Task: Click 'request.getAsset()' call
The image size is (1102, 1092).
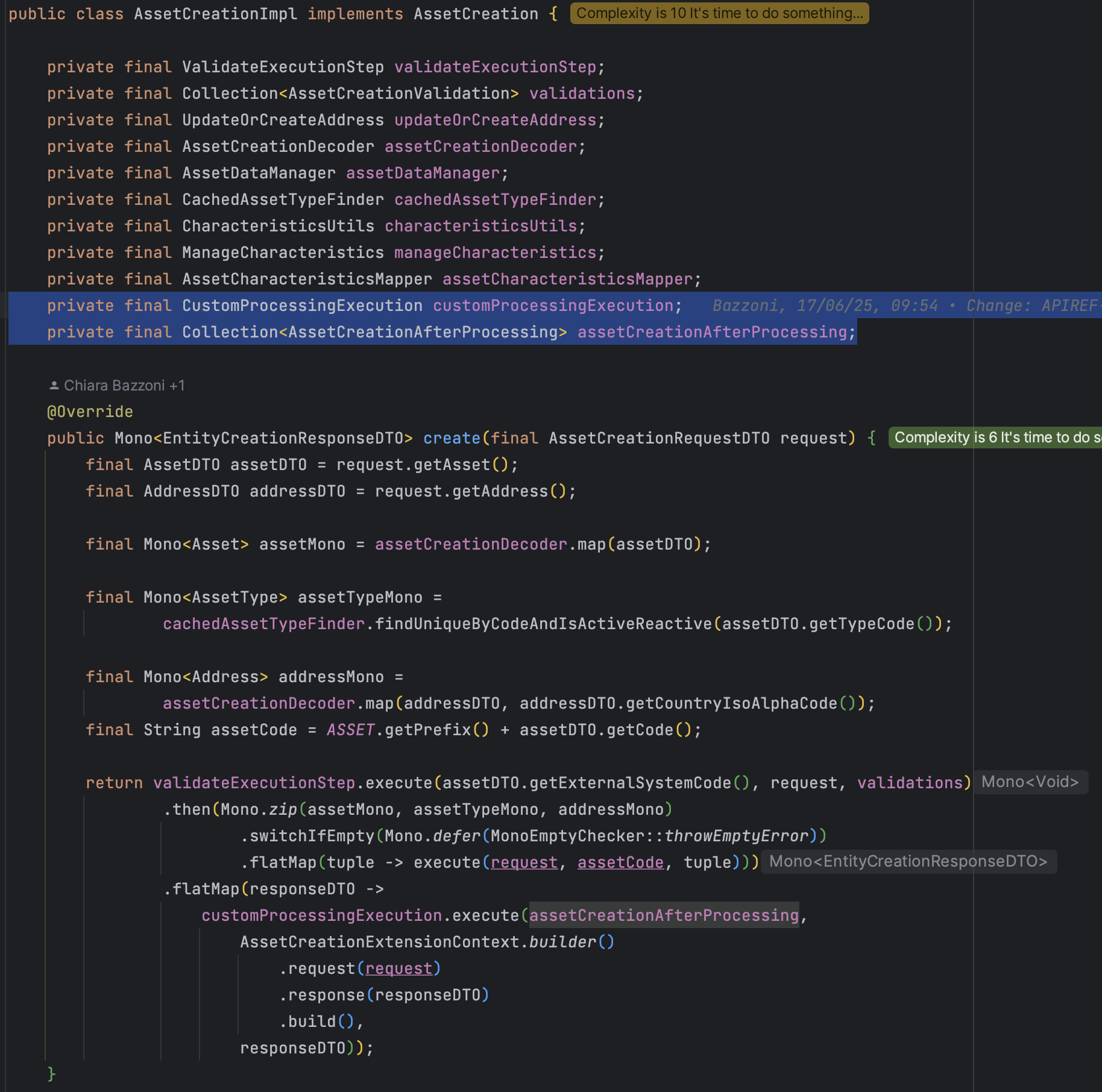Action: pyautogui.click(x=423, y=465)
